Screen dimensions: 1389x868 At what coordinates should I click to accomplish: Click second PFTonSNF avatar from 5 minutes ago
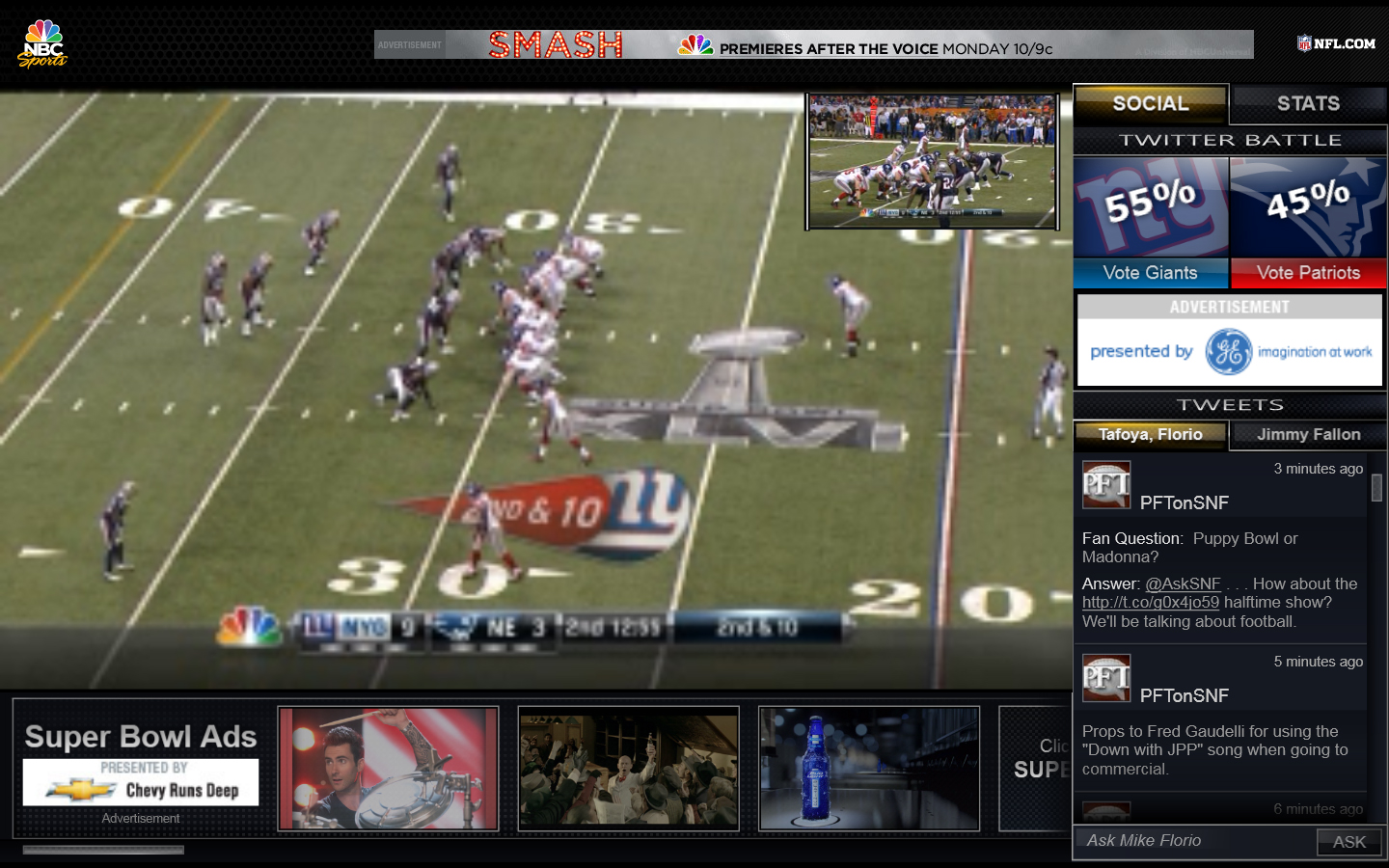pyautogui.click(x=1105, y=678)
